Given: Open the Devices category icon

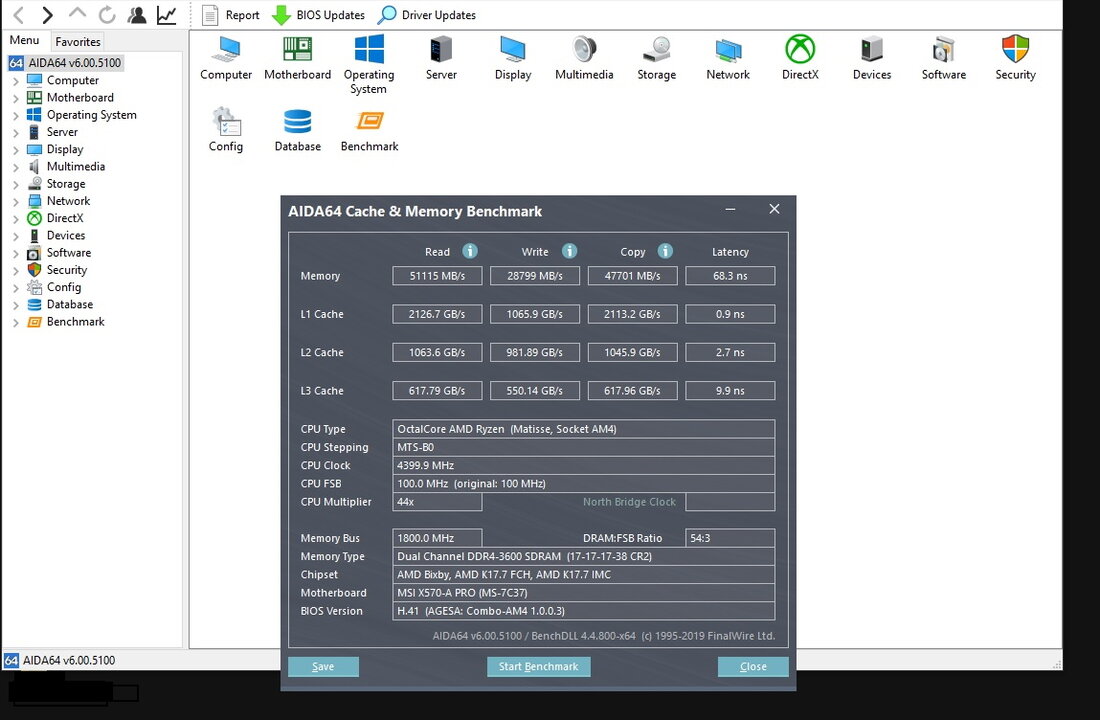Looking at the screenshot, I should [x=872, y=58].
